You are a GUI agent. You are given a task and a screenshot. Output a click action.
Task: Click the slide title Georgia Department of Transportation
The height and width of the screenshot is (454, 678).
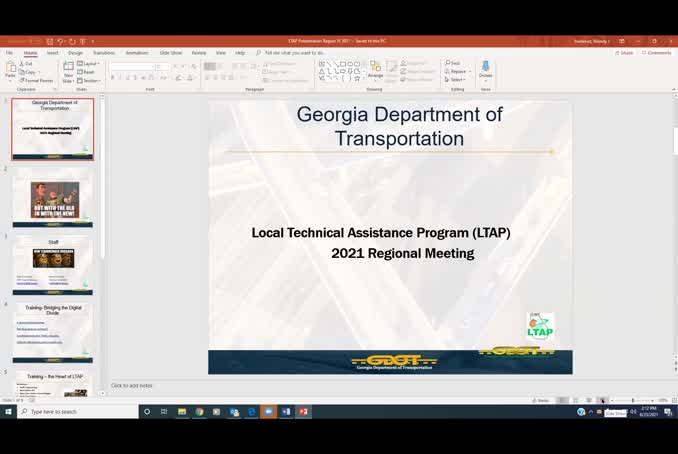point(399,126)
